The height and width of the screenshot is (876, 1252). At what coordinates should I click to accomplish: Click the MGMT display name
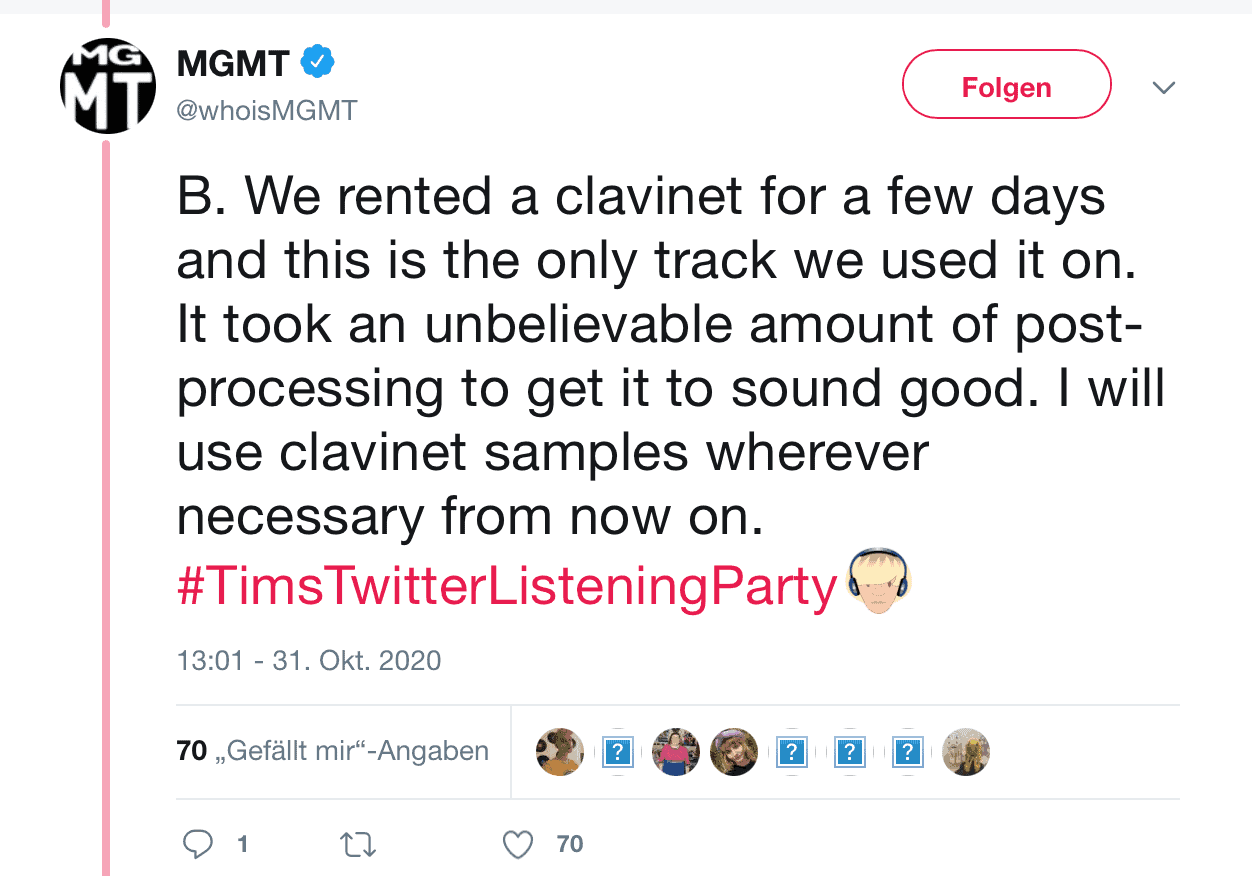pyautogui.click(x=233, y=64)
